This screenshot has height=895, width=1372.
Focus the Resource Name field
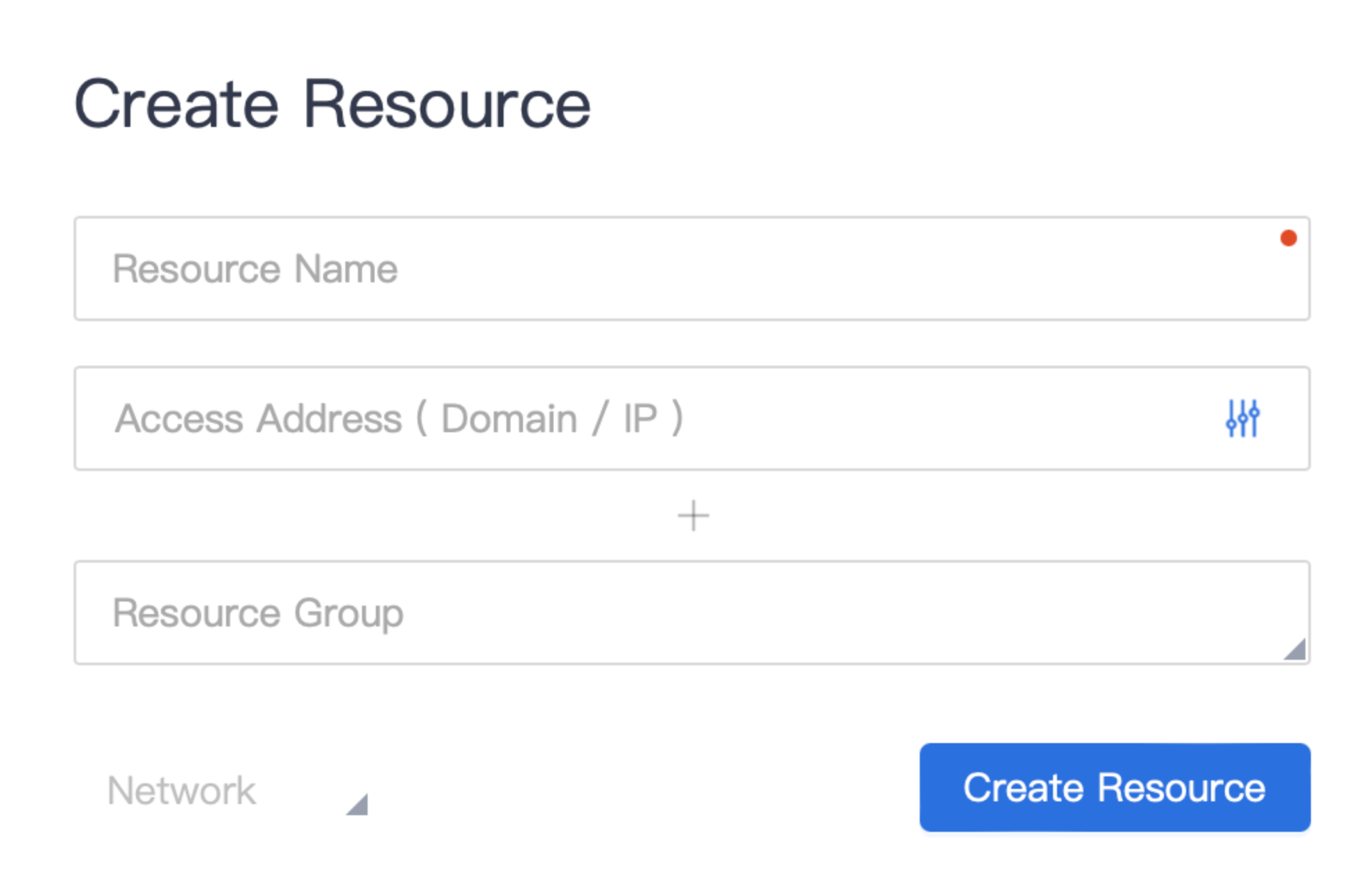[691, 269]
